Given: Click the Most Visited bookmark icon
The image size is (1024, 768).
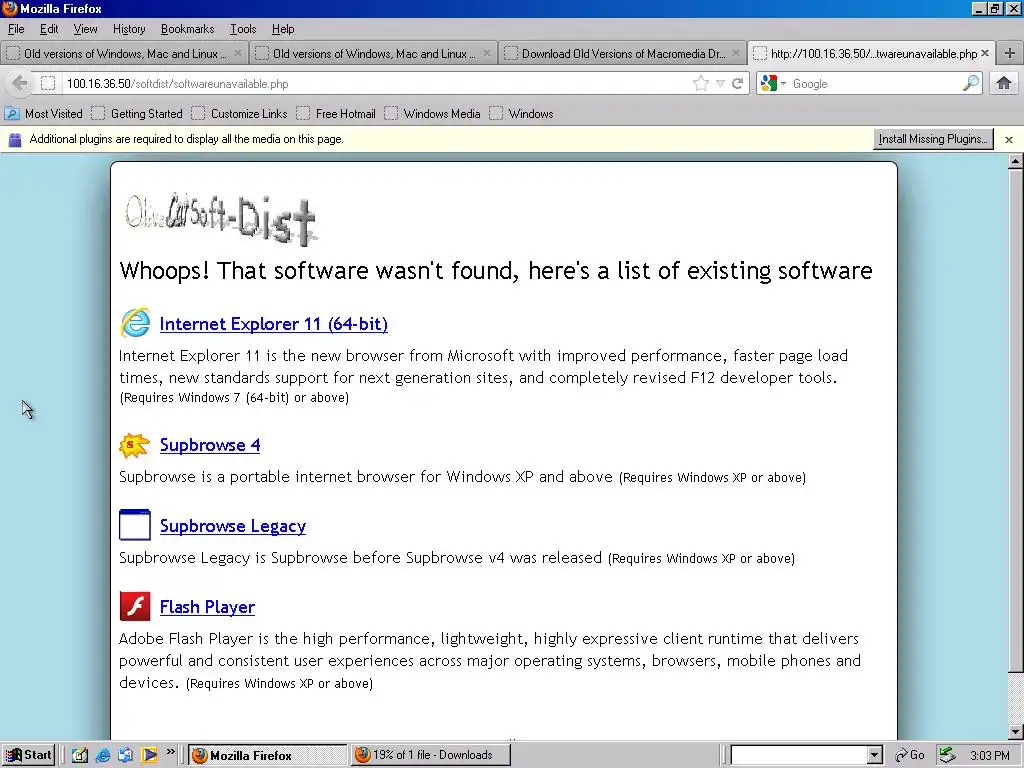Looking at the screenshot, I should [12, 114].
